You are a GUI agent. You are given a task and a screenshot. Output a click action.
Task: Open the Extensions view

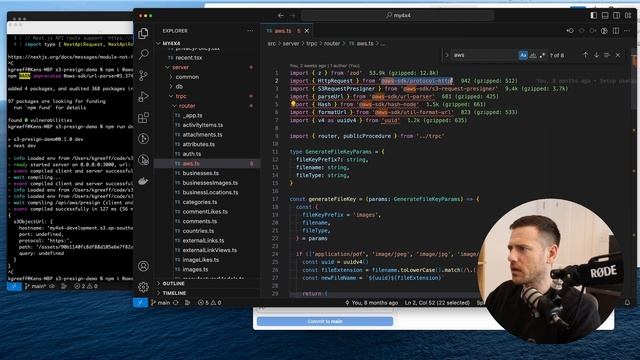143,118
